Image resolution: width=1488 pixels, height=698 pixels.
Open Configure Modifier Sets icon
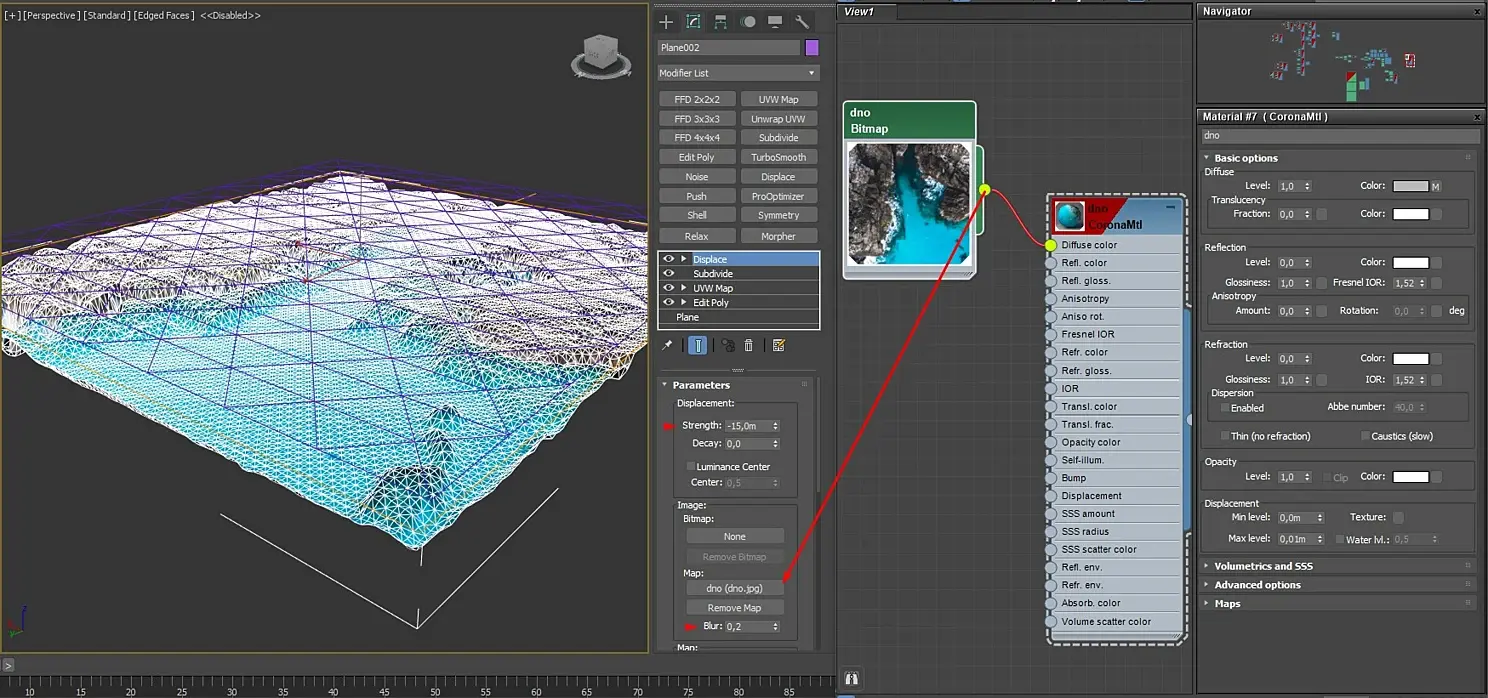[779, 345]
